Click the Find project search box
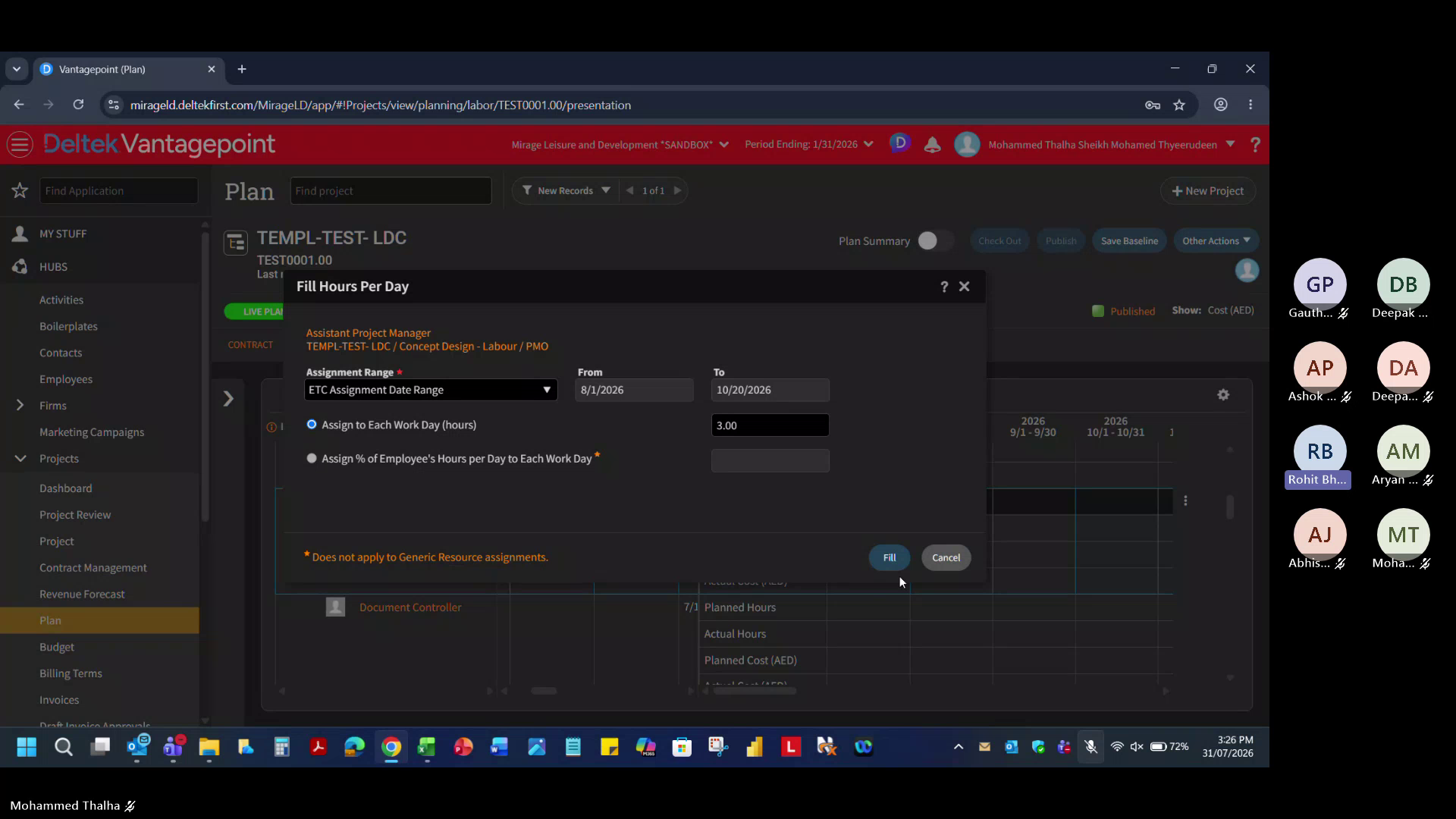 391,190
